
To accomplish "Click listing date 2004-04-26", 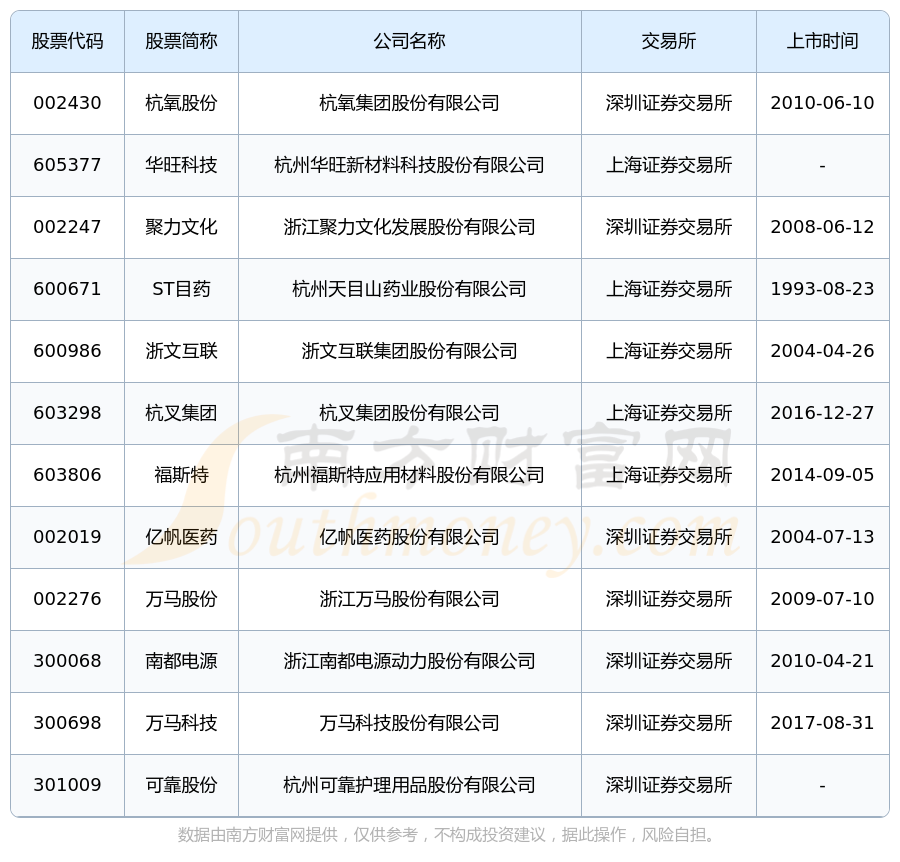I will [823, 351].
